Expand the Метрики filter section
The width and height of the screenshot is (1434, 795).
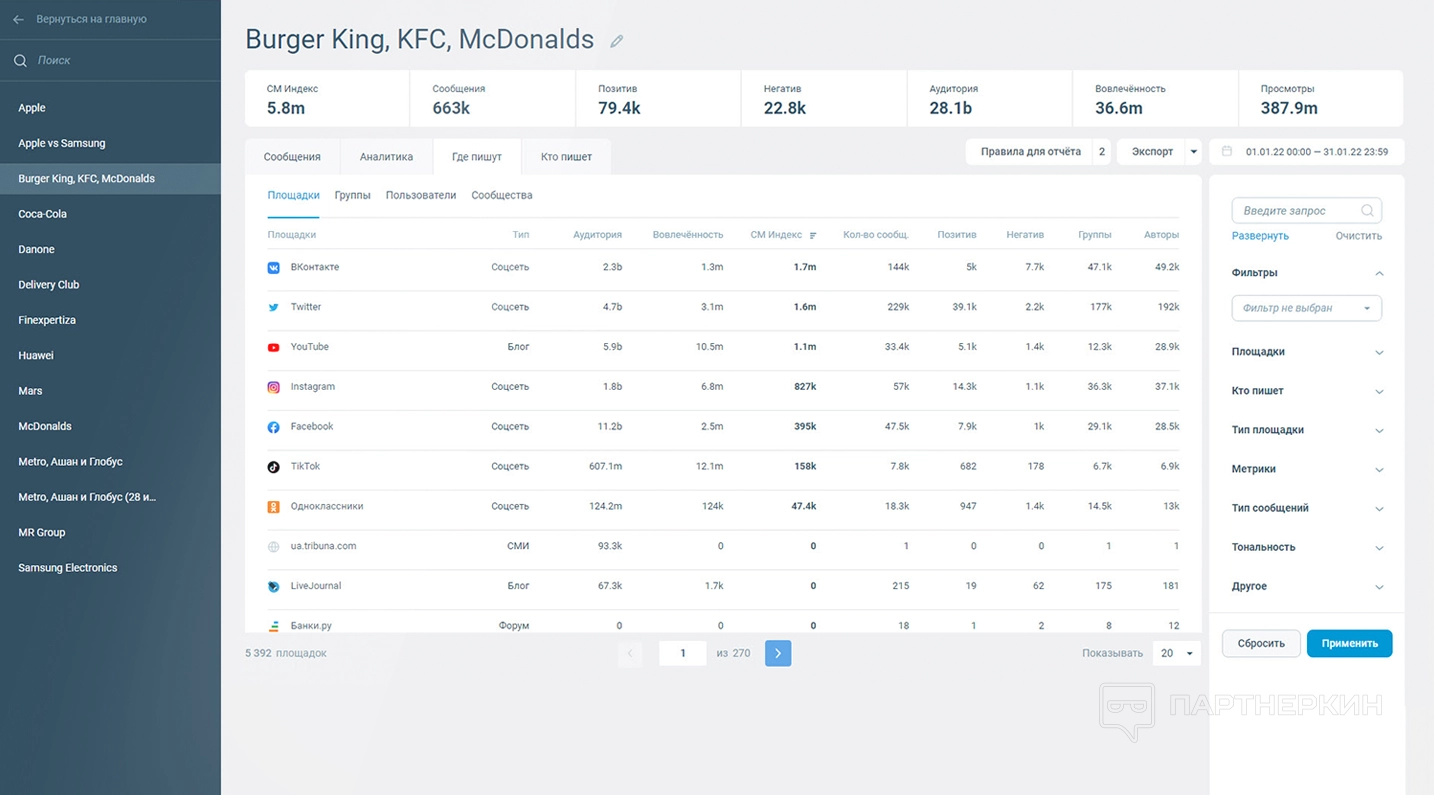click(x=1379, y=469)
